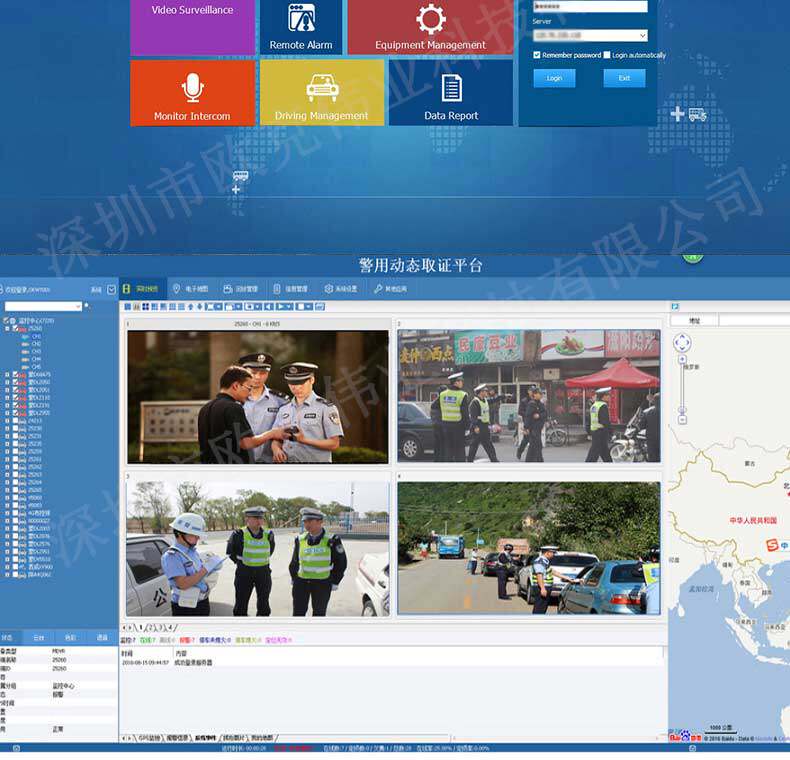Open the GPS监控 bottom tab
The image size is (790, 760).
point(149,738)
